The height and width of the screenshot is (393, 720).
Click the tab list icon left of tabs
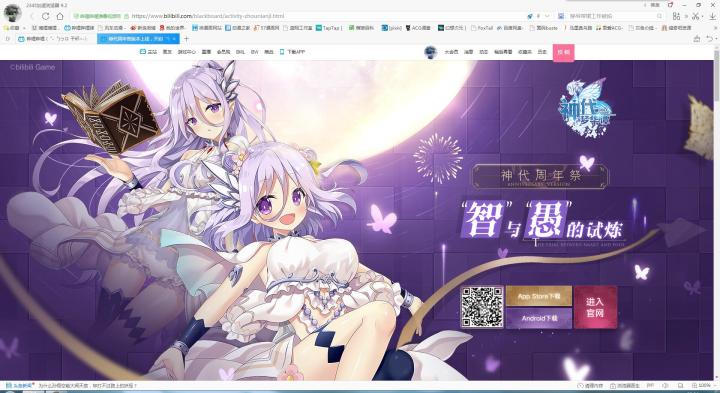click(7, 39)
